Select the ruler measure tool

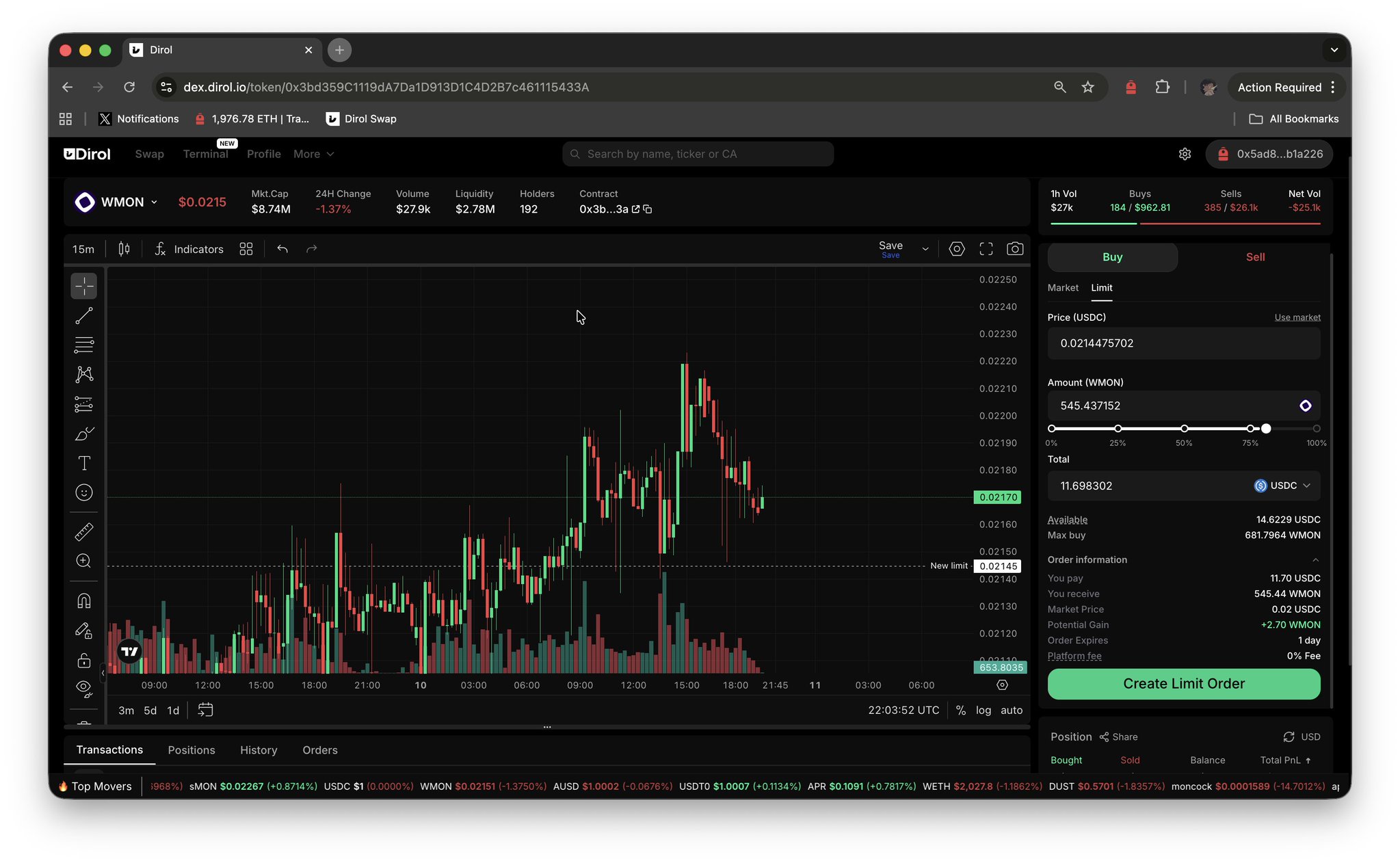point(83,531)
